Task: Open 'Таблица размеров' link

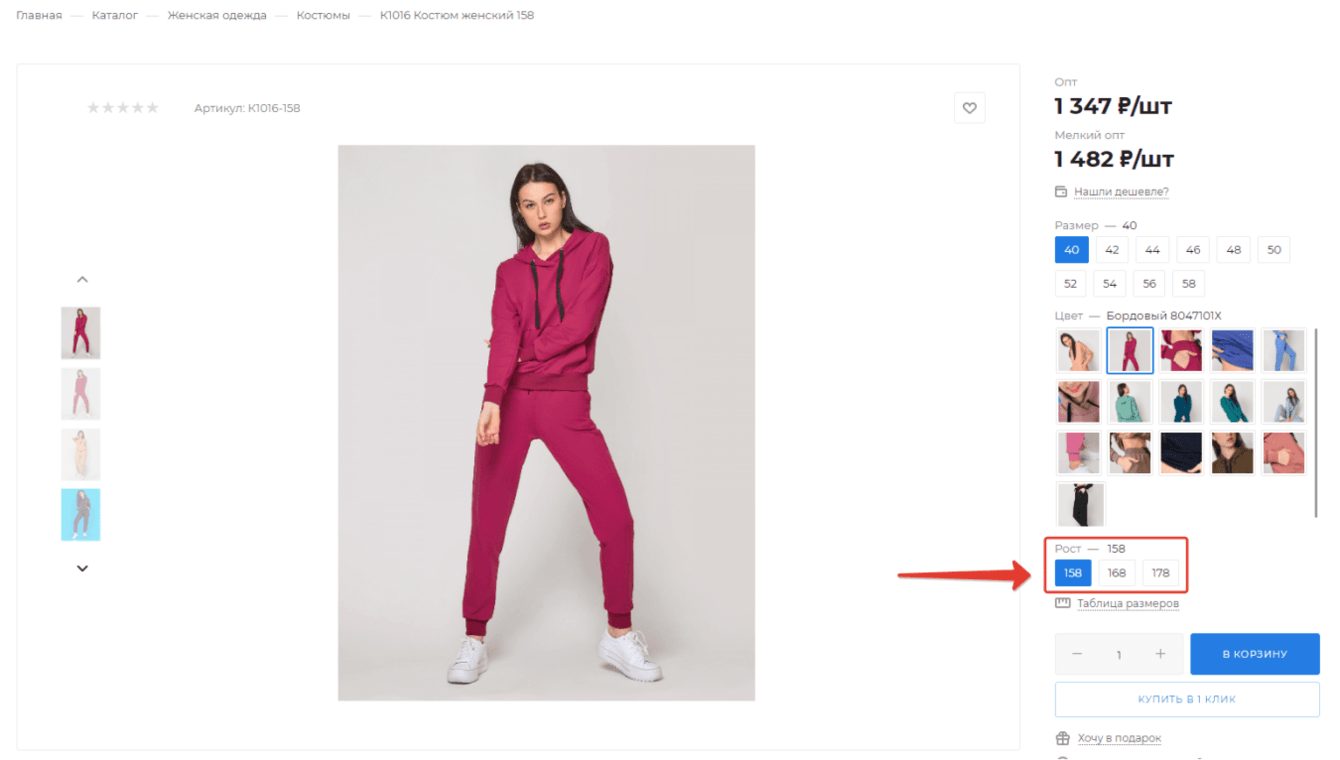Action: (x=1127, y=603)
